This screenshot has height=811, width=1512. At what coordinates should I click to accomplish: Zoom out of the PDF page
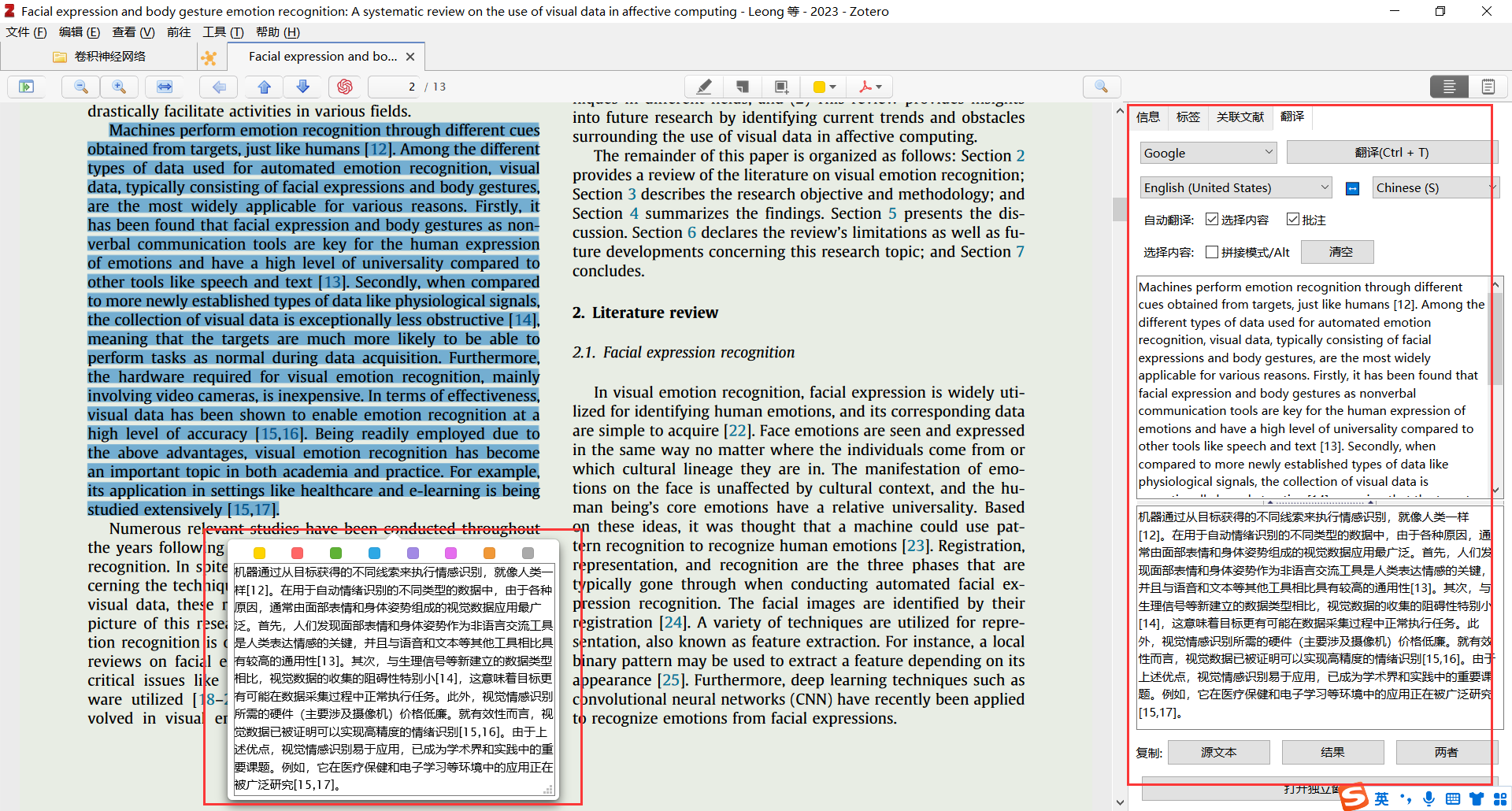(81, 87)
